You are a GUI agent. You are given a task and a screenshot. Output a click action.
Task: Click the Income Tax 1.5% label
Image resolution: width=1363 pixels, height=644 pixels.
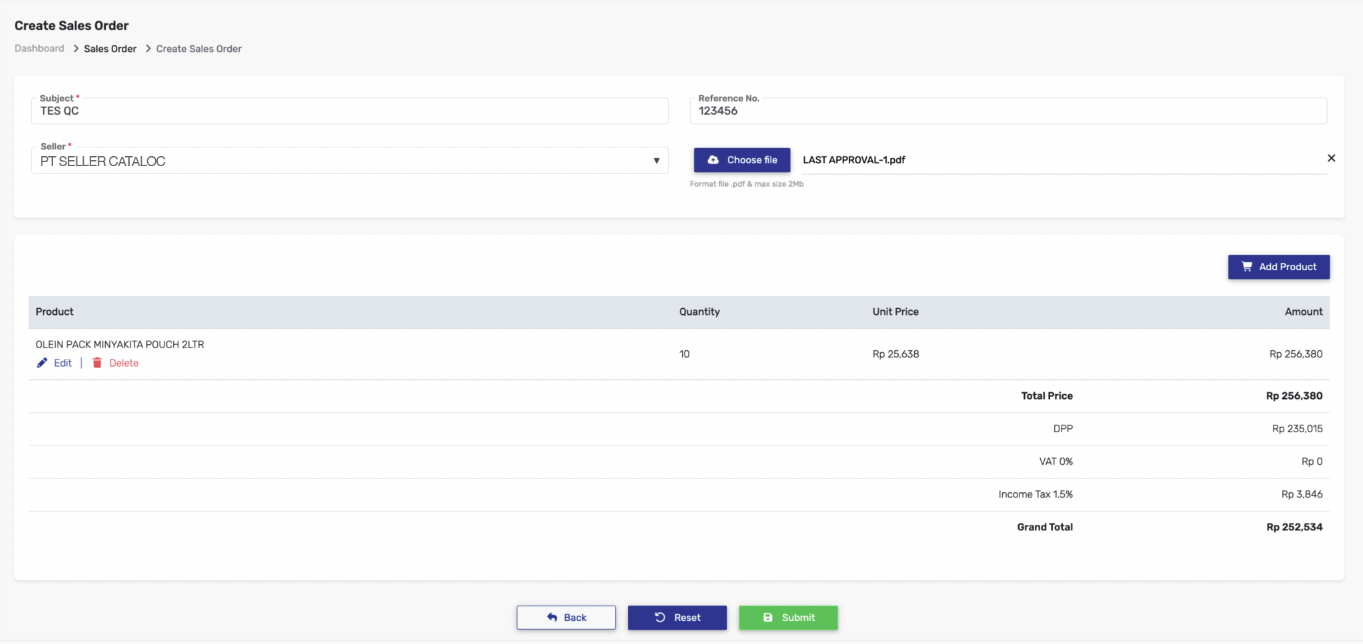point(1036,494)
